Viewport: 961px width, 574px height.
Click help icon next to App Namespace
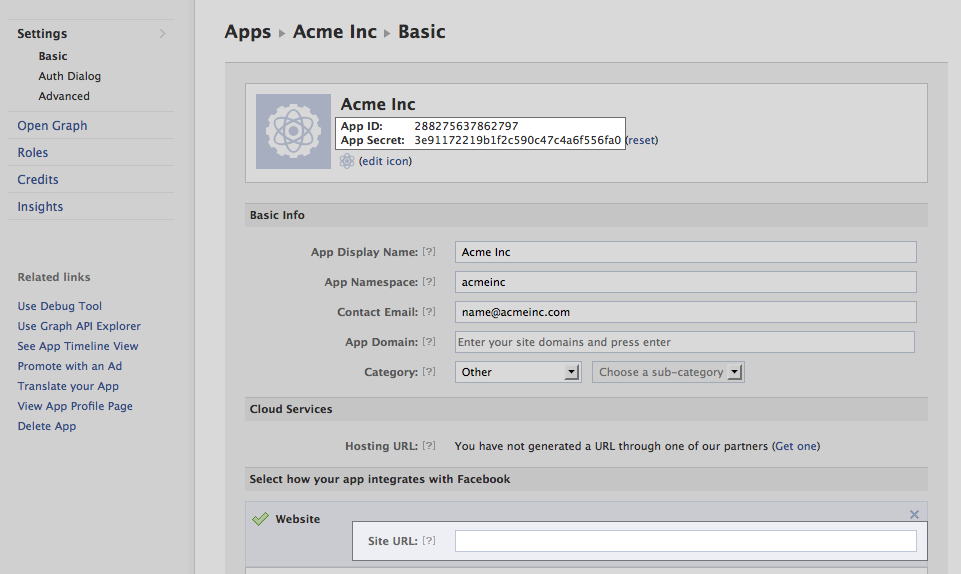[x=429, y=281]
